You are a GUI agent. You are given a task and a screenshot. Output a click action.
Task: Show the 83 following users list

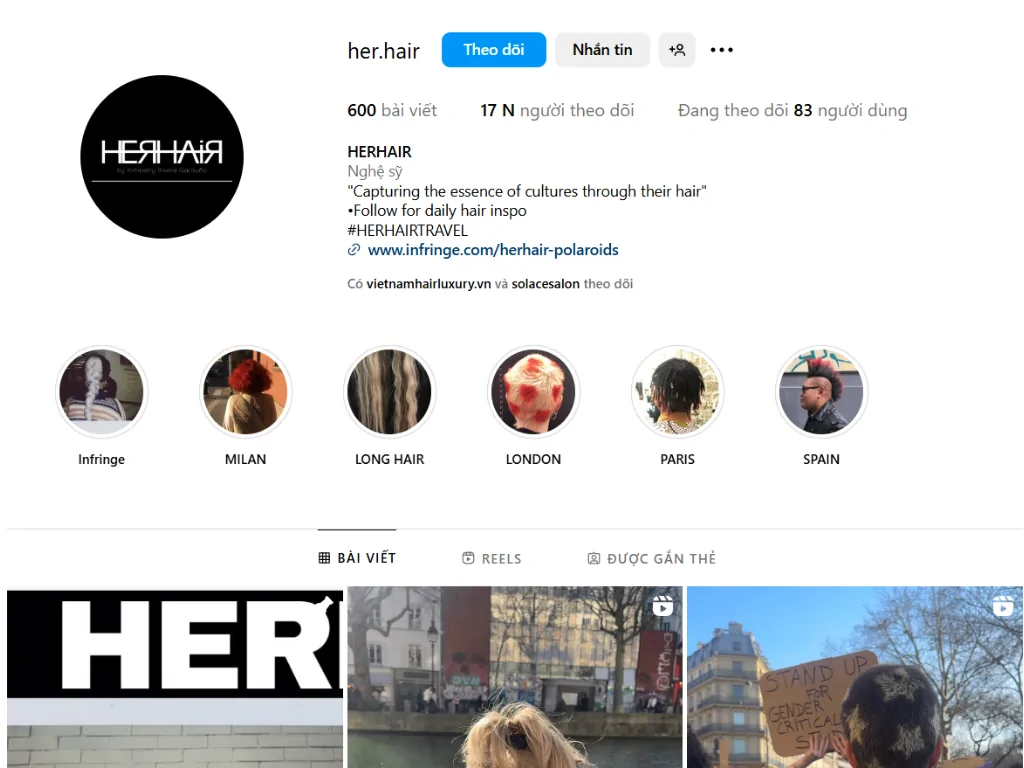coord(792,110)
